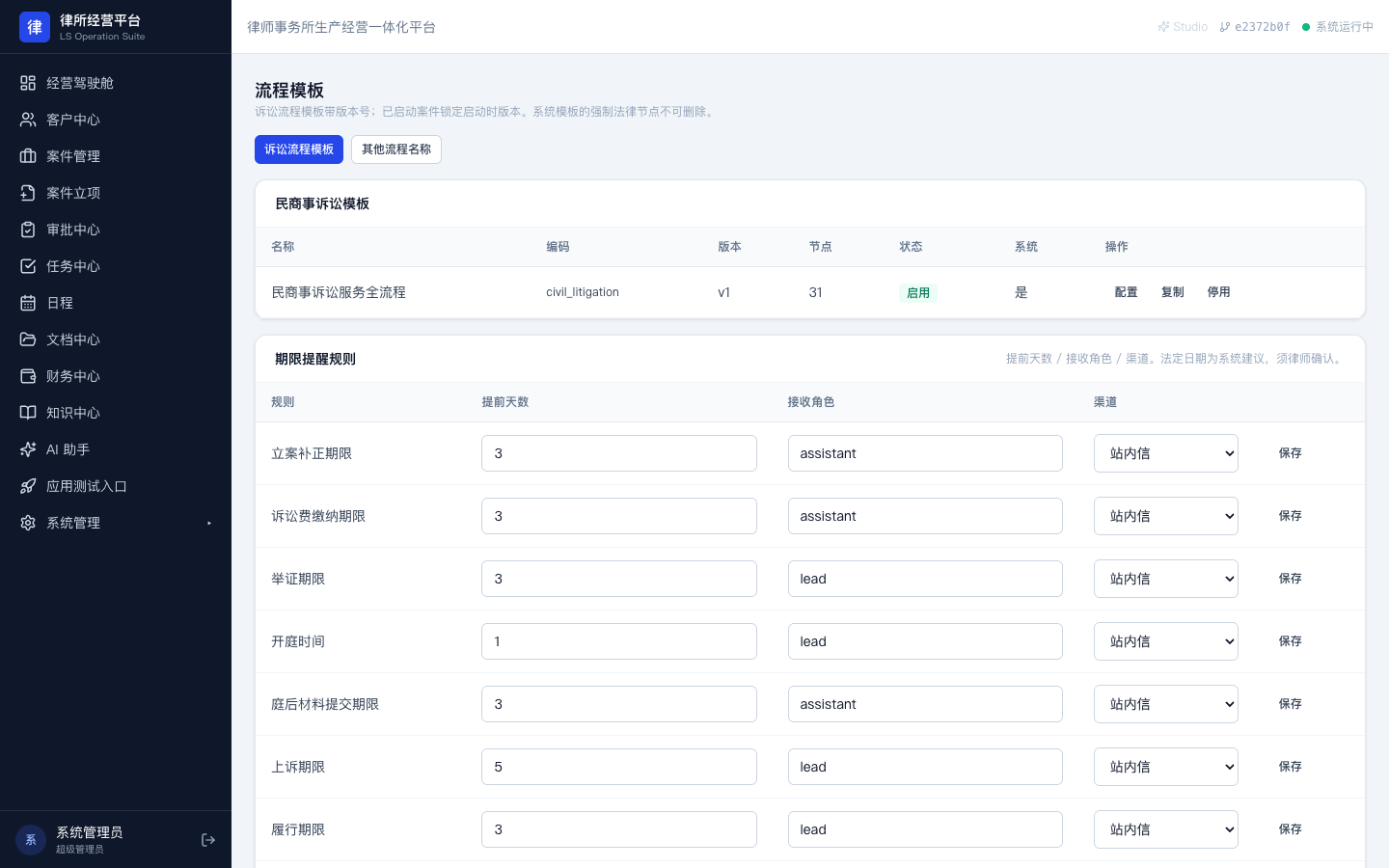Open channel dropdown for 上诉期限
Viewport: 1389px width, 868px height.
coord(1165,767)
